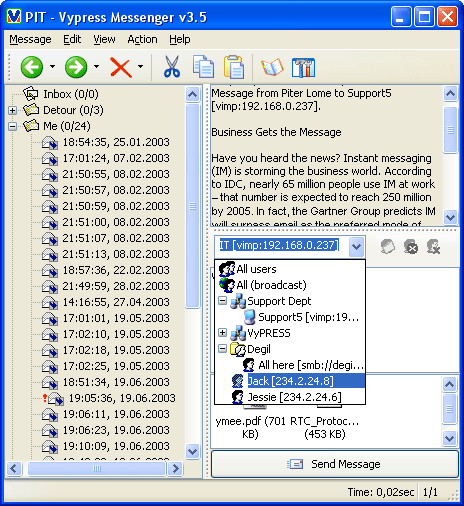The width and height of the screenshot is (464, 506).
Task: Click the copy documents icon
Action: pyautogui.click(x=203, y=67)
